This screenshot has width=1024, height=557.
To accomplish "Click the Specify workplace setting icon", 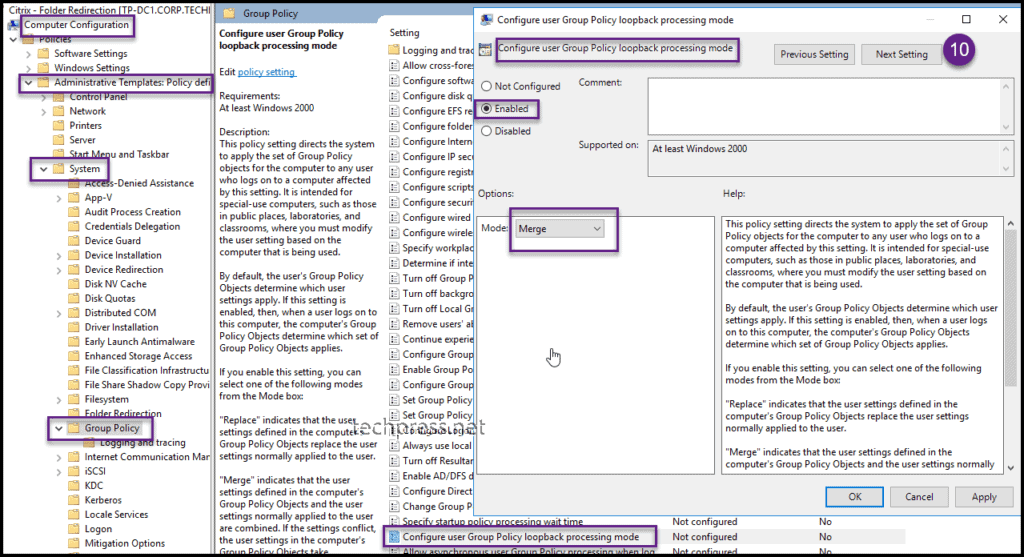I will (394, 247).
